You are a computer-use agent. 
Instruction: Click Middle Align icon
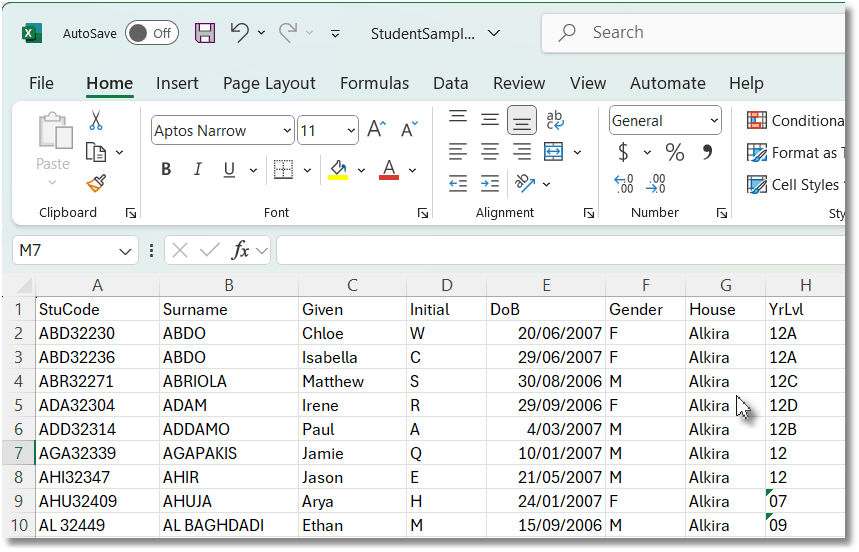tap(490, 119)
